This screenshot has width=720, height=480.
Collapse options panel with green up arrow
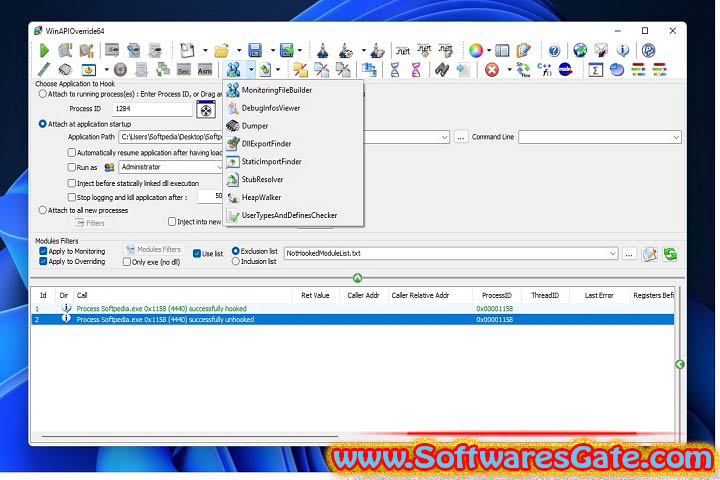tap(357, 277)
